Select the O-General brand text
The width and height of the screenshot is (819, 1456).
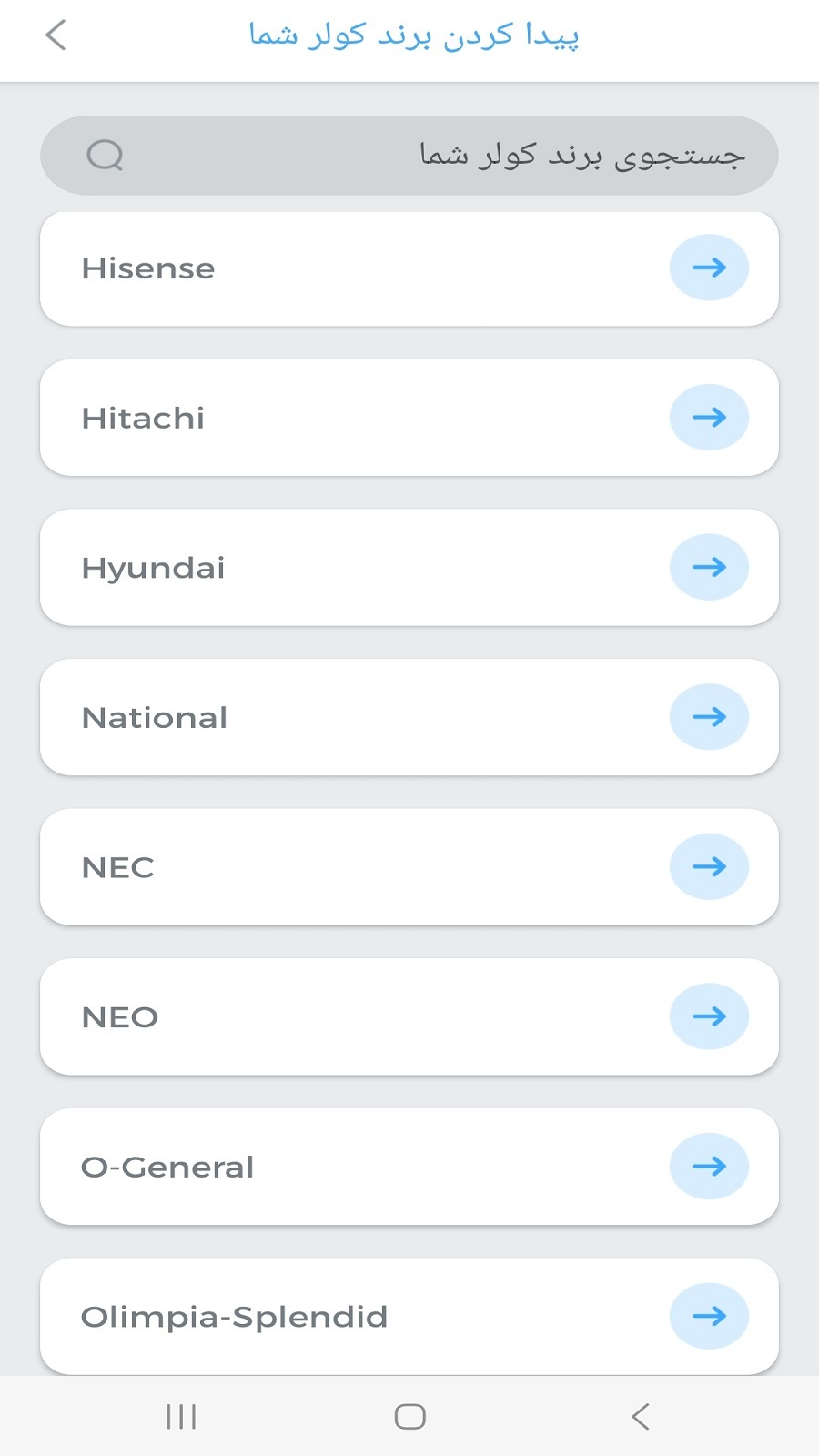point(167,1167)
